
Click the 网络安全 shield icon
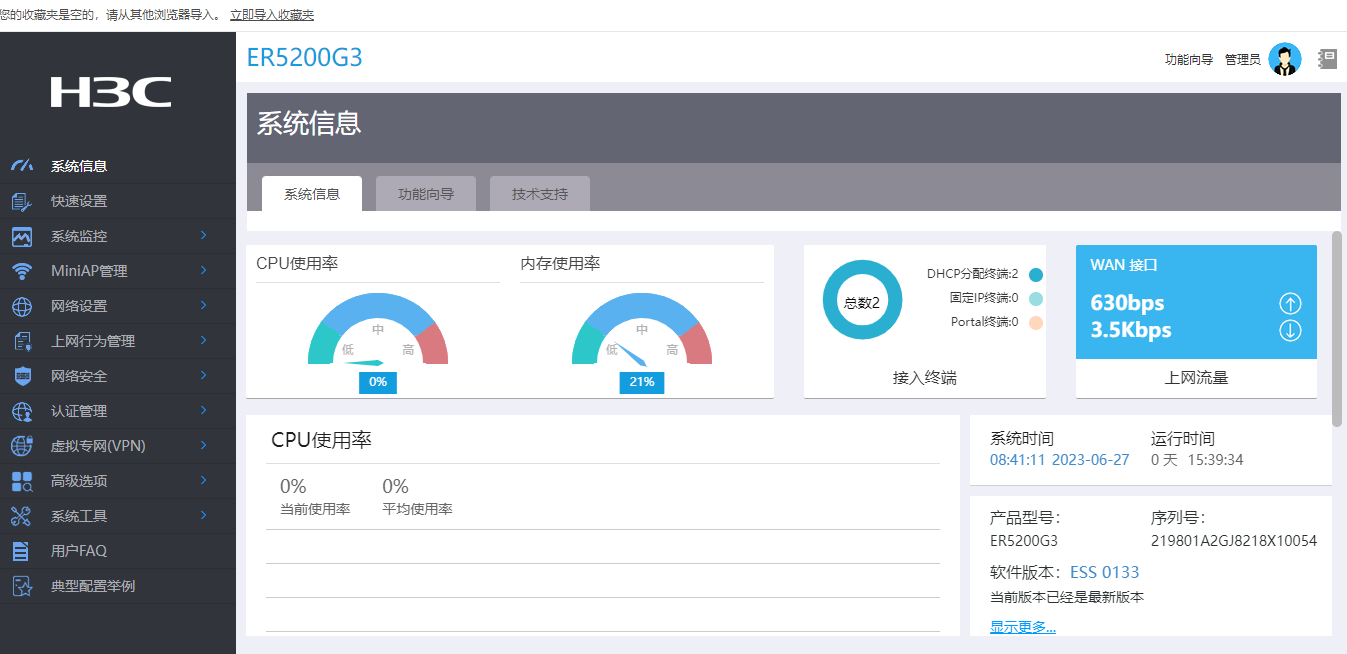coord(22,376)
